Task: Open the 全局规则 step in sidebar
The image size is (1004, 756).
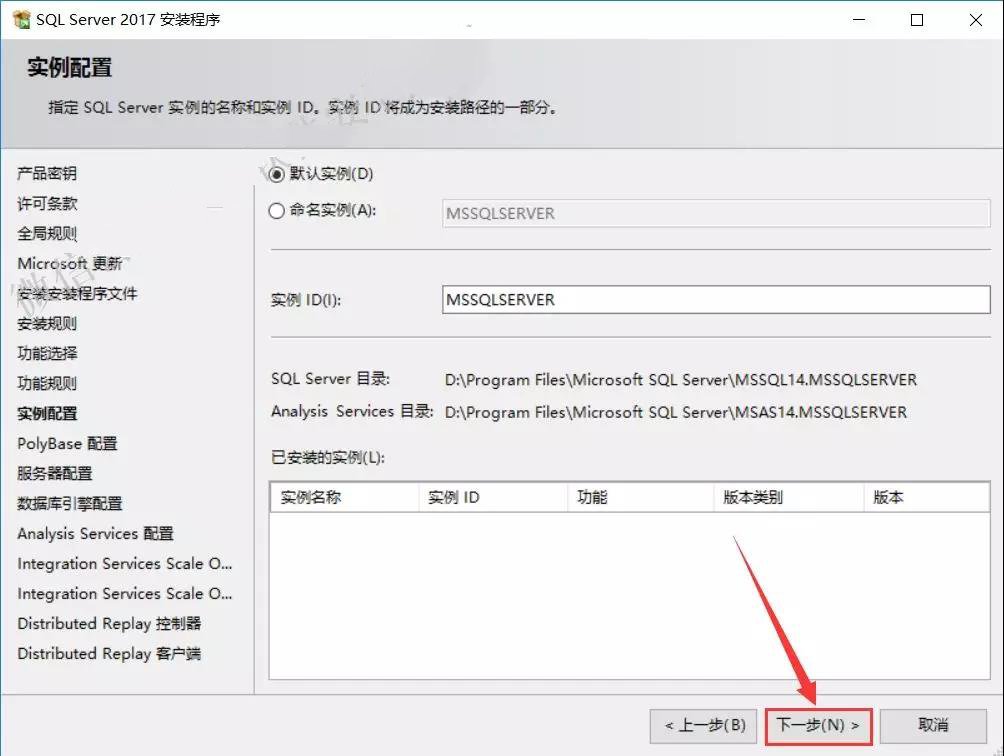Action: point(47,234)
